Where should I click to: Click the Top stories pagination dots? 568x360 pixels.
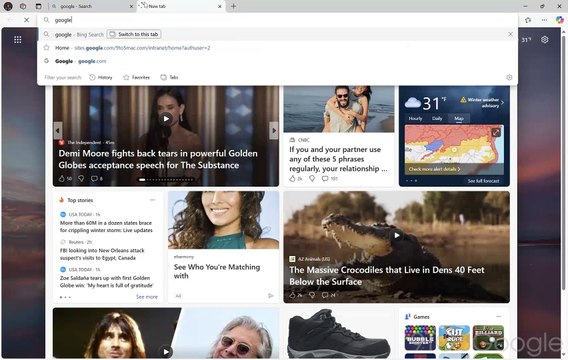tap(65, 297)
